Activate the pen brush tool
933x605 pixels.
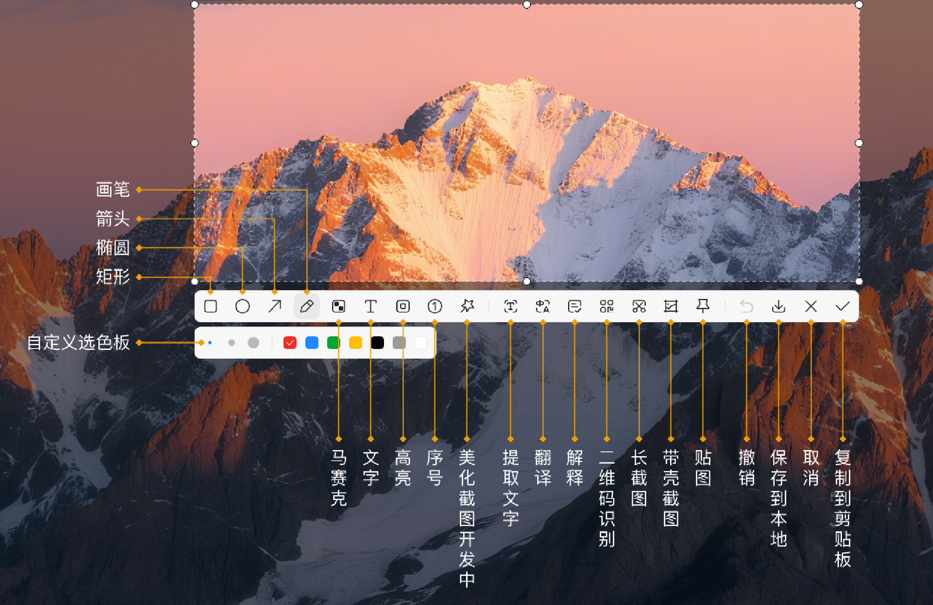[306, 306]
